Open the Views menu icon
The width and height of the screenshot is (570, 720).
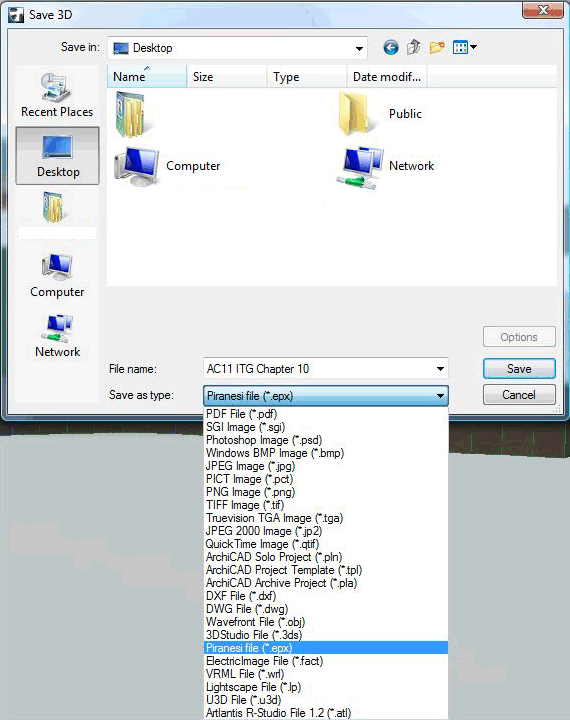[x=464, y=47]
